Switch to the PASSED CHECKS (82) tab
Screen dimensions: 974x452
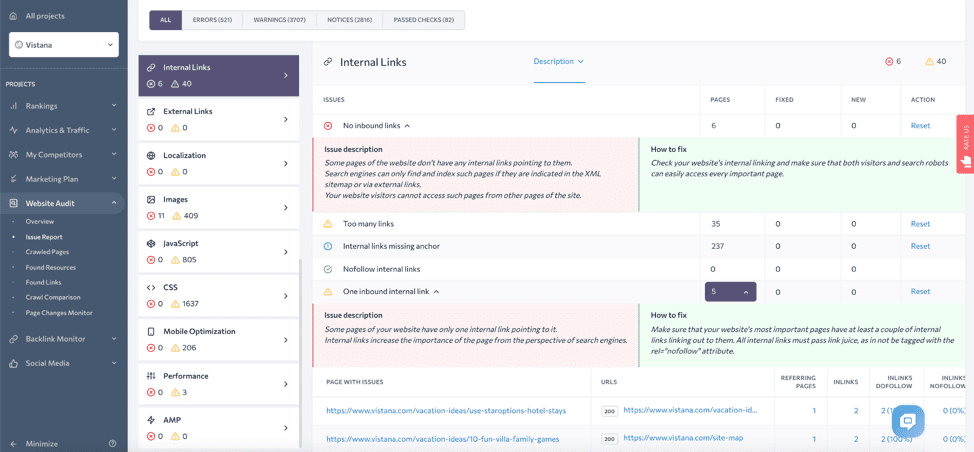pyautogui.click(x=424, y=20)
